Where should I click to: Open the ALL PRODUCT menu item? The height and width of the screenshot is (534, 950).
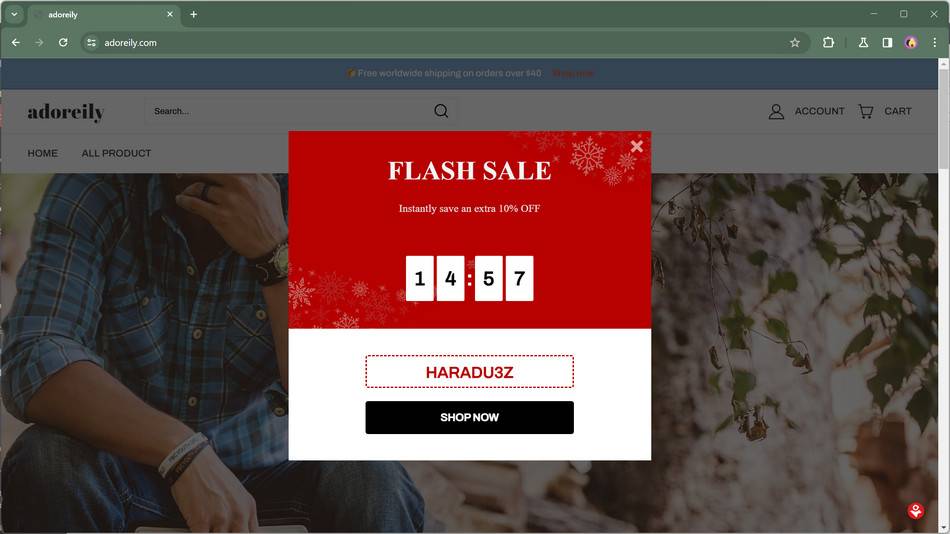116,153
